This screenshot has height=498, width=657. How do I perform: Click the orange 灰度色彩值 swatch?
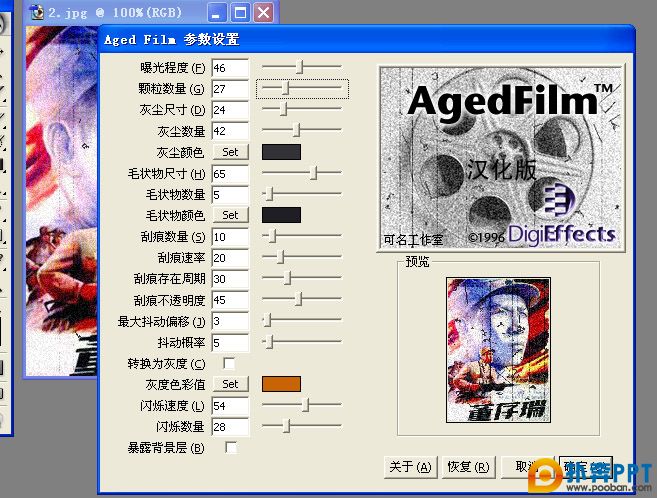tap(281, 384)
